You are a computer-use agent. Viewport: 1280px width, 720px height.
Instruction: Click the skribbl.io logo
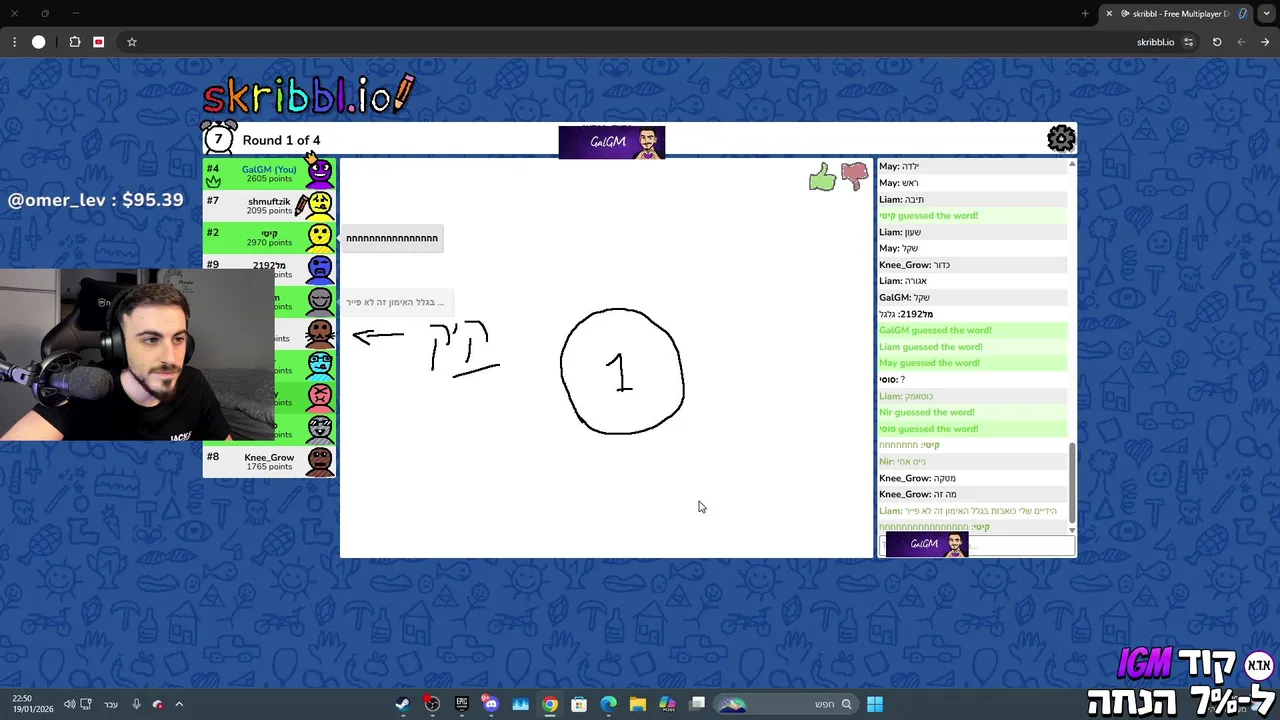[x=308, y=94]
